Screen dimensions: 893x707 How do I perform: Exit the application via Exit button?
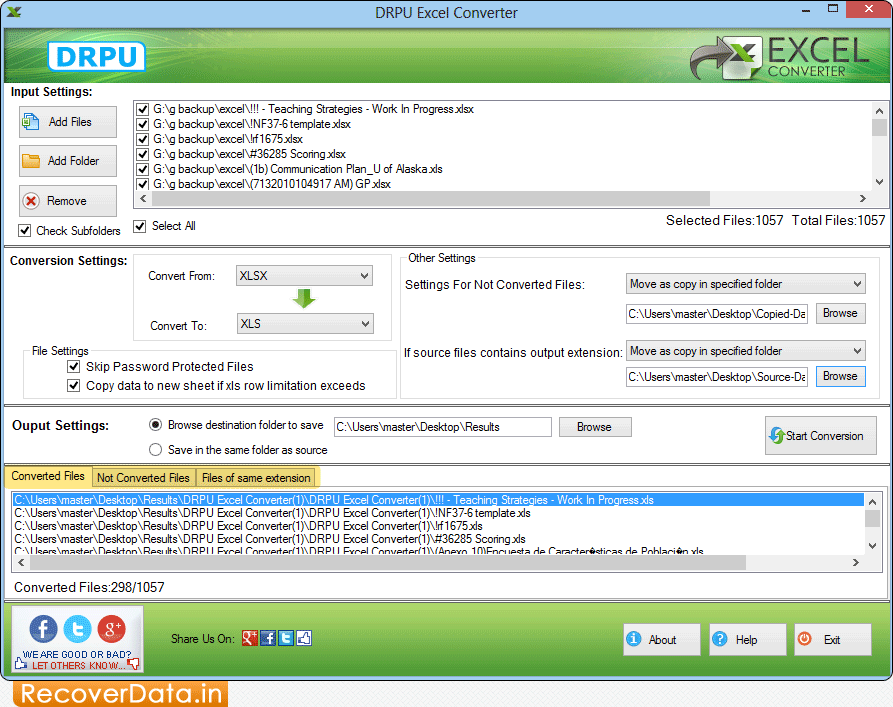point(833,640)
